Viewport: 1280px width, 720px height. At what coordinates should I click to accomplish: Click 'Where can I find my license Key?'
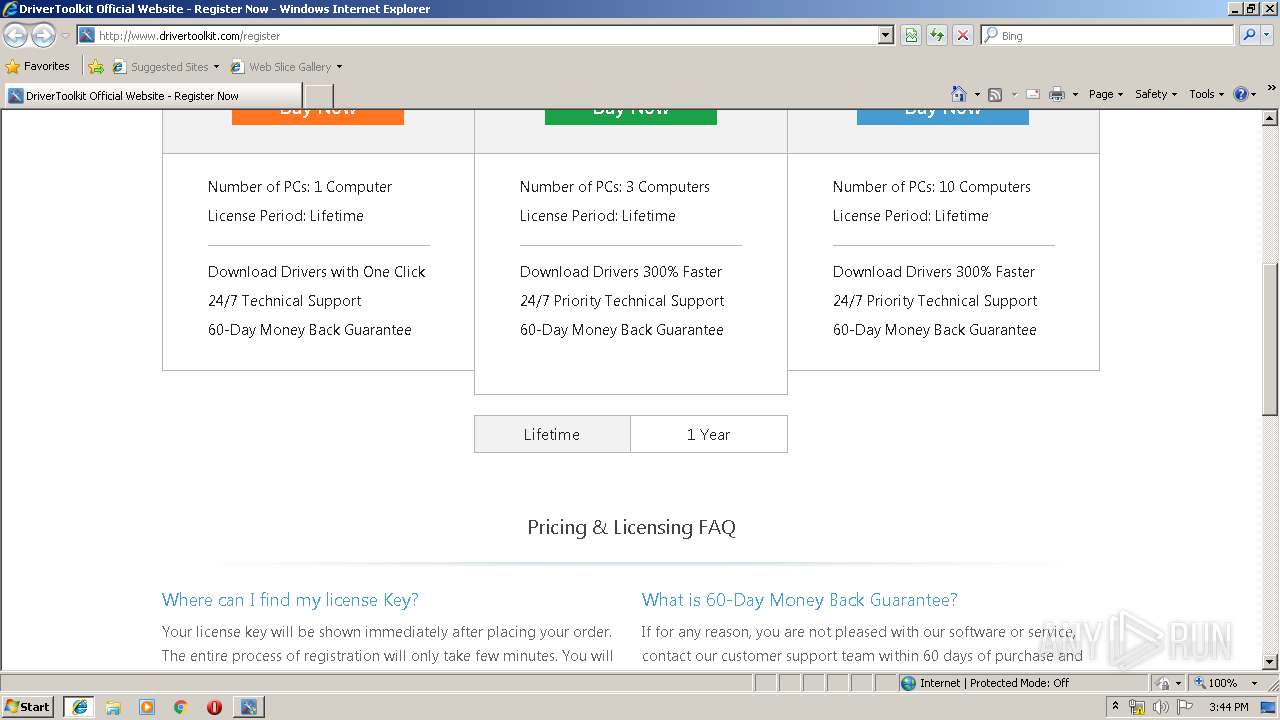pyautogui.click(x=290, y=600)
